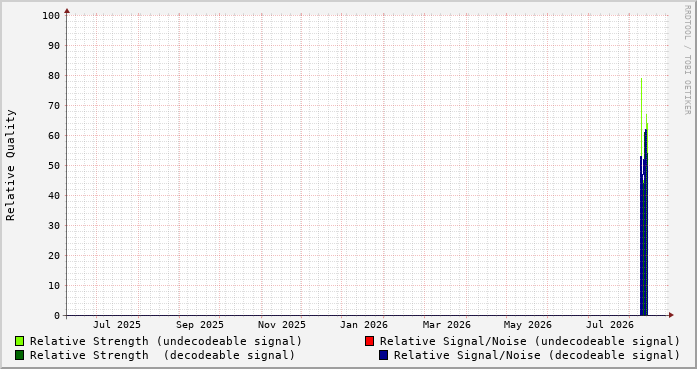Click the light green undecodeable strength swatch
The width and height of the screenshot is (697, 369).
20,341
